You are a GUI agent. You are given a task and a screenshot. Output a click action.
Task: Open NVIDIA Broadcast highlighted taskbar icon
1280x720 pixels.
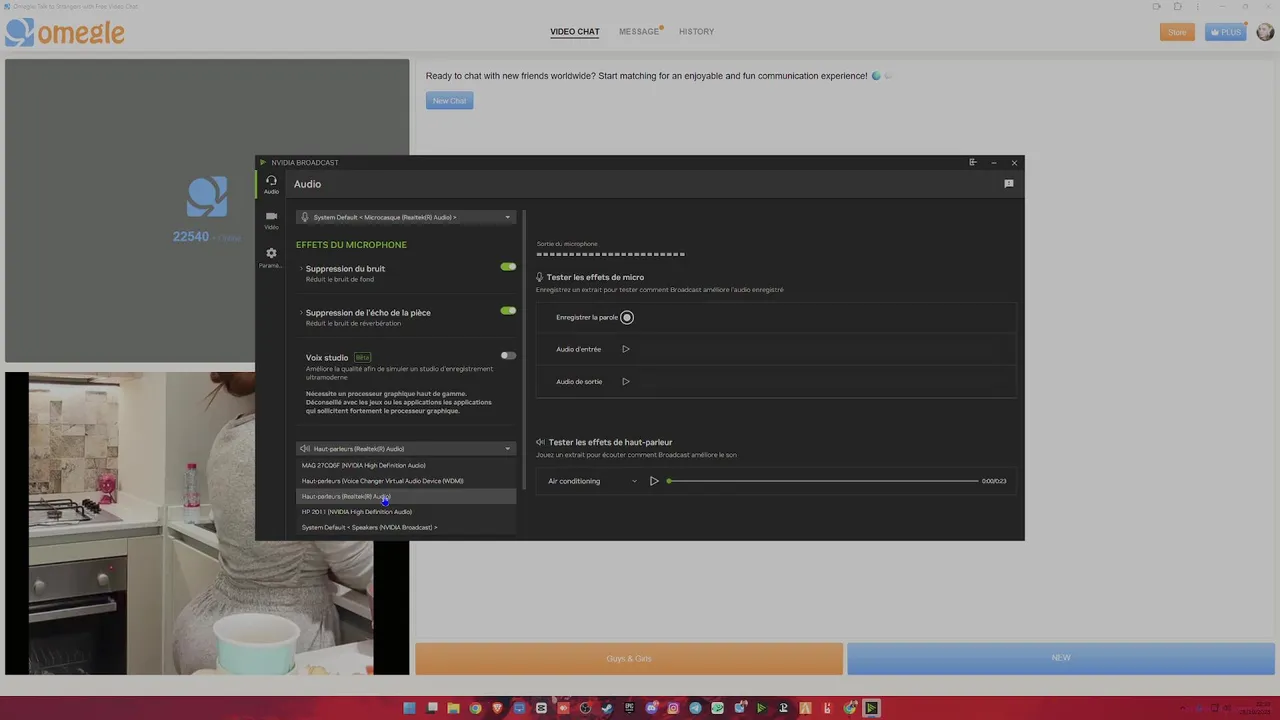[x=872, y=708]
